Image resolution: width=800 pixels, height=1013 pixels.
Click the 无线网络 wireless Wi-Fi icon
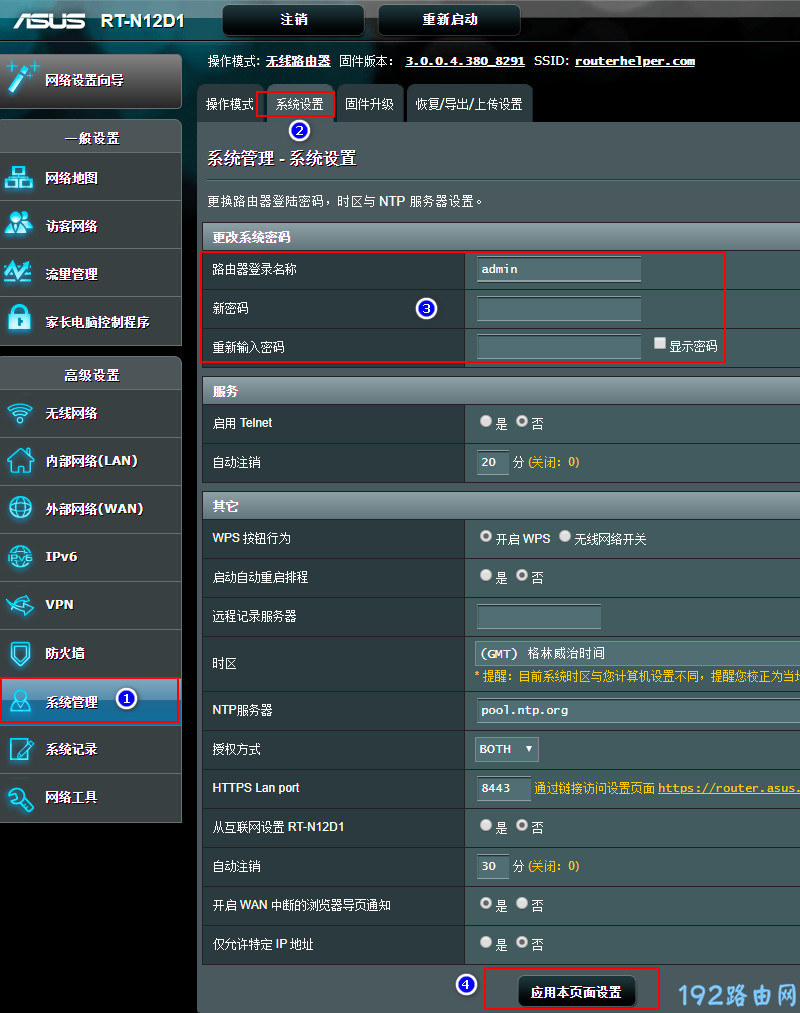click(20, 413)
